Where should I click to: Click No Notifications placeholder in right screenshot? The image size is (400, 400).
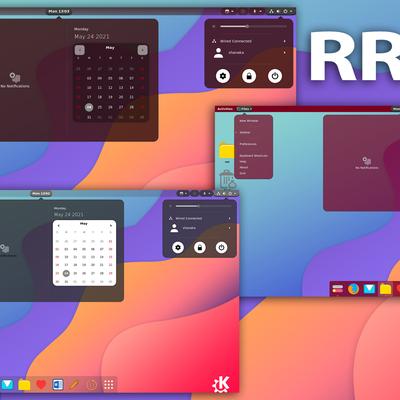pyautogui.click(x=367, y=163)
